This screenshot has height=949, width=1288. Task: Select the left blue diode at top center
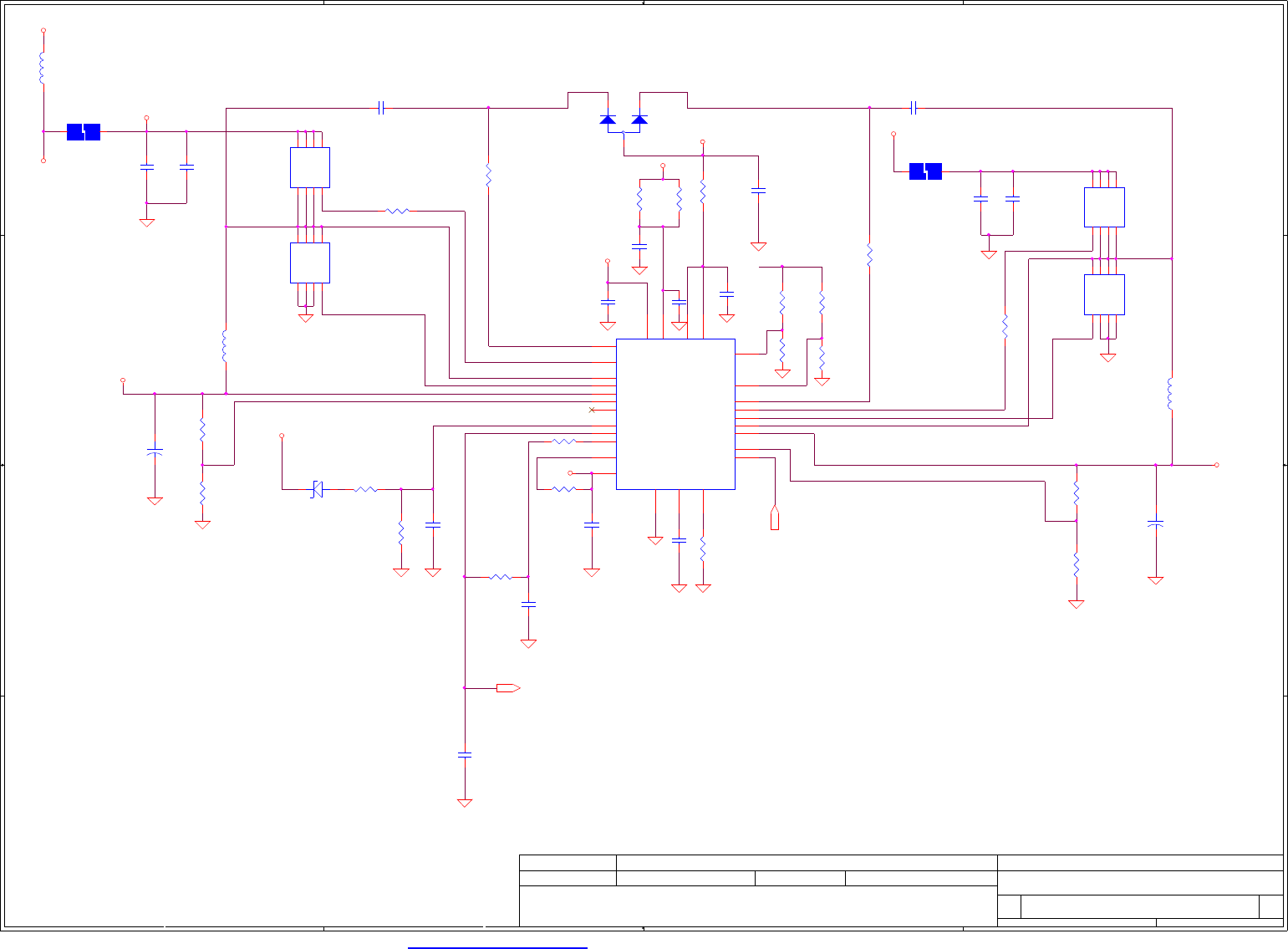608,120
